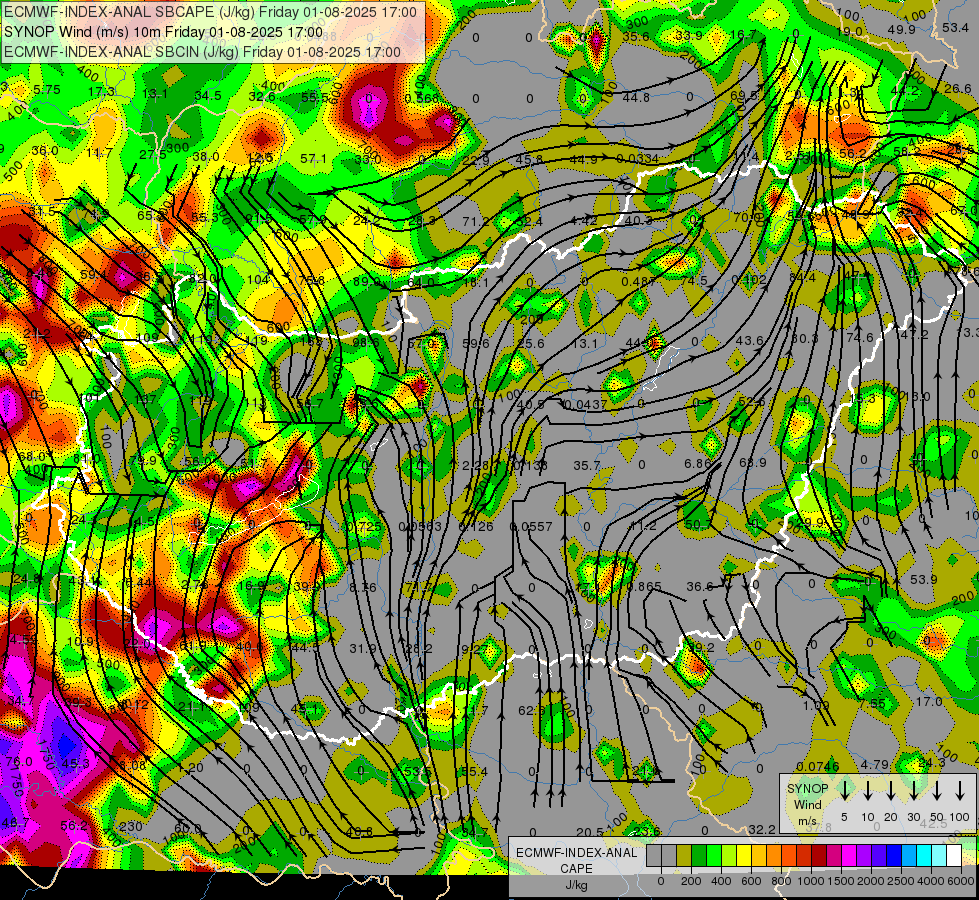Click the 0.126 value on the map
Image resolution: width=979 pixels, height=900 pixels.
click(x=476, y=527)
